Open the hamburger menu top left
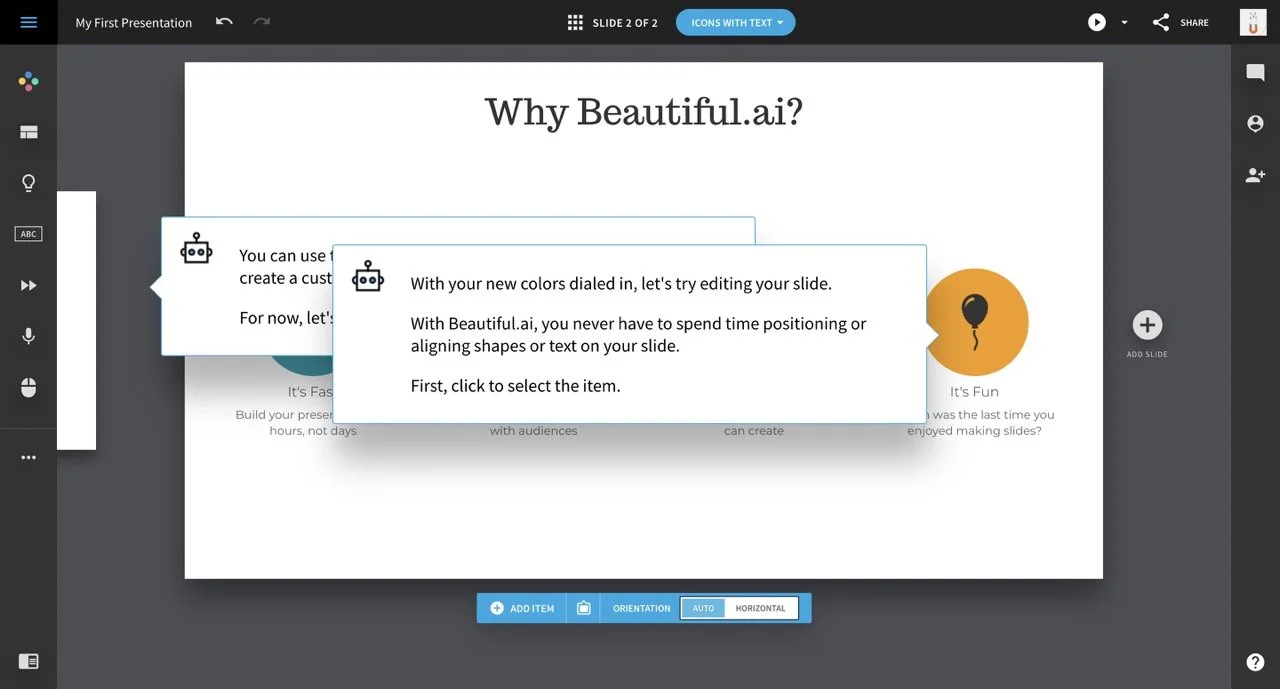The width and height of the screenshot is (1280, 689). click(x=28, y=21)
